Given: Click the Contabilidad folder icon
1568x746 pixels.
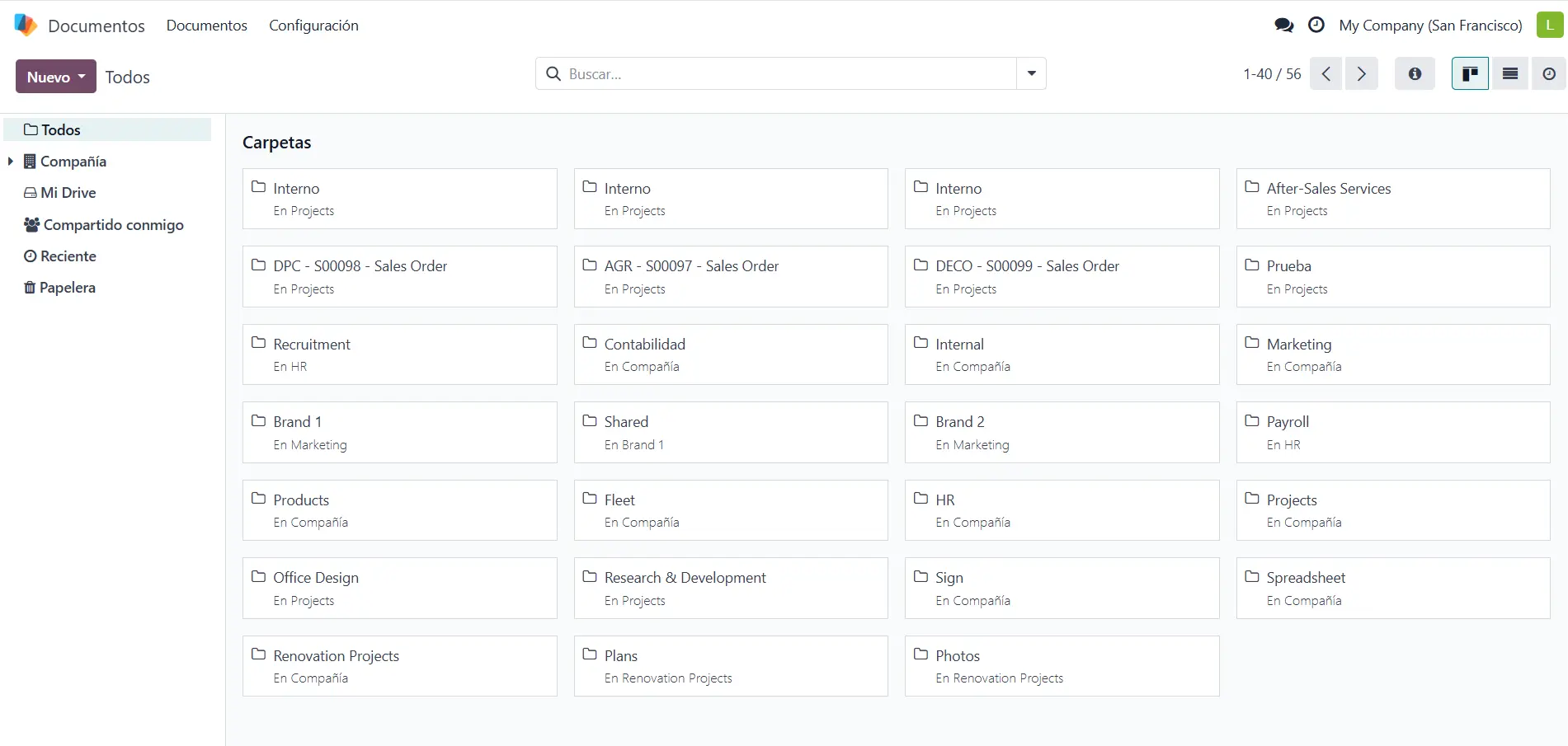Looking at the screenshot, I should coord(590,343).
